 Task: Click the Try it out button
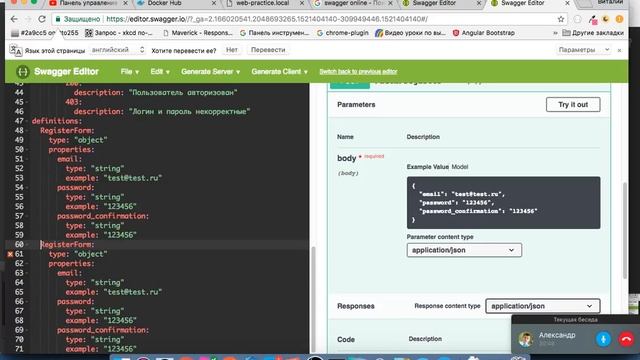pos(573,104)
